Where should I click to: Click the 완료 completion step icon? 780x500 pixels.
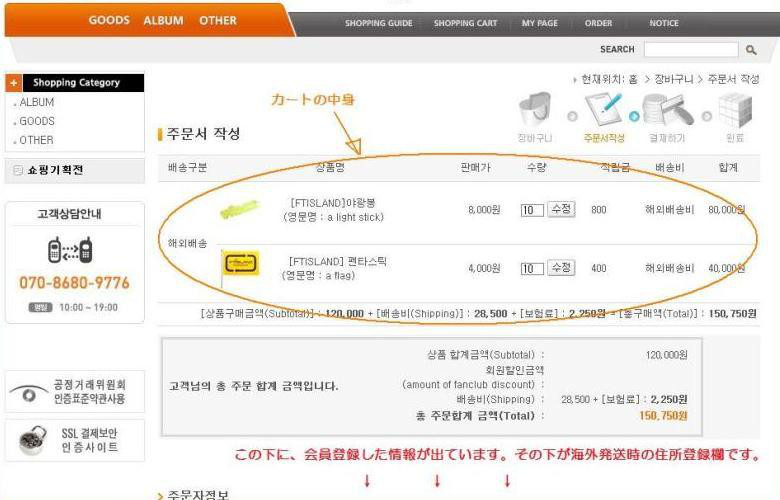coord(735,109)
